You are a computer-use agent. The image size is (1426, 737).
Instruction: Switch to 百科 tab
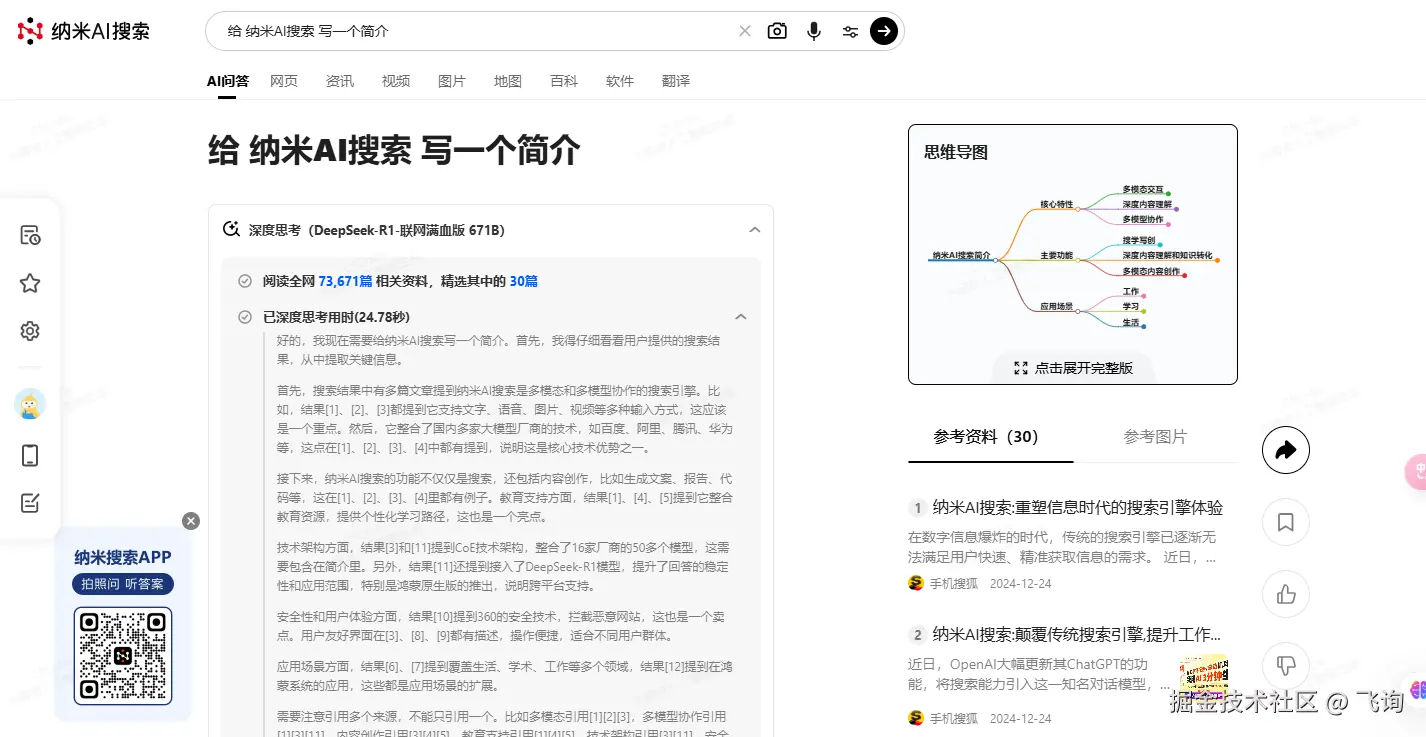click(564, 81)
